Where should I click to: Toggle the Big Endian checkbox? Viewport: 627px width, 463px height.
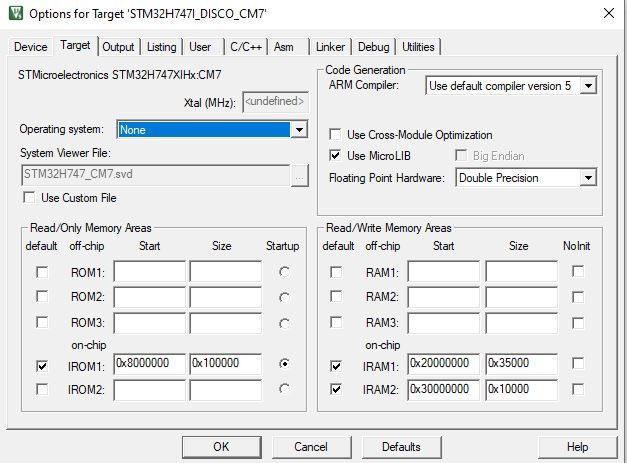(461, 155)
